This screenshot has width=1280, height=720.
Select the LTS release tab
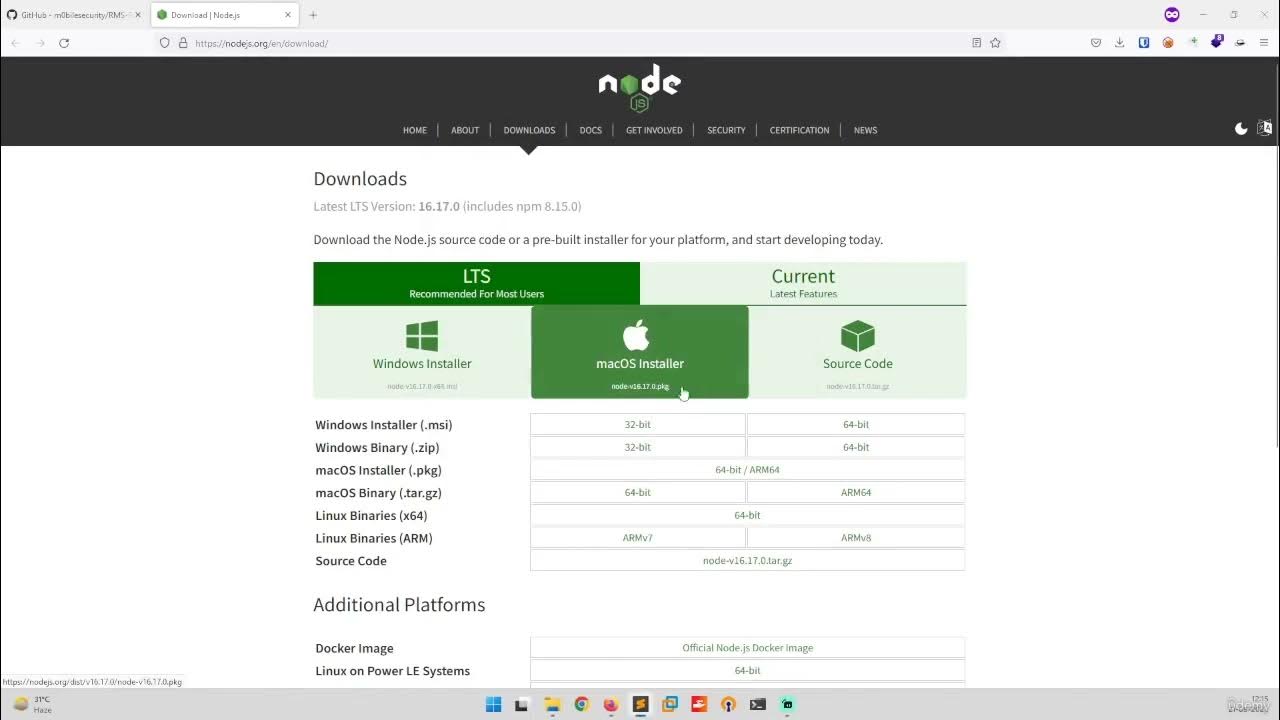(477, 283)
